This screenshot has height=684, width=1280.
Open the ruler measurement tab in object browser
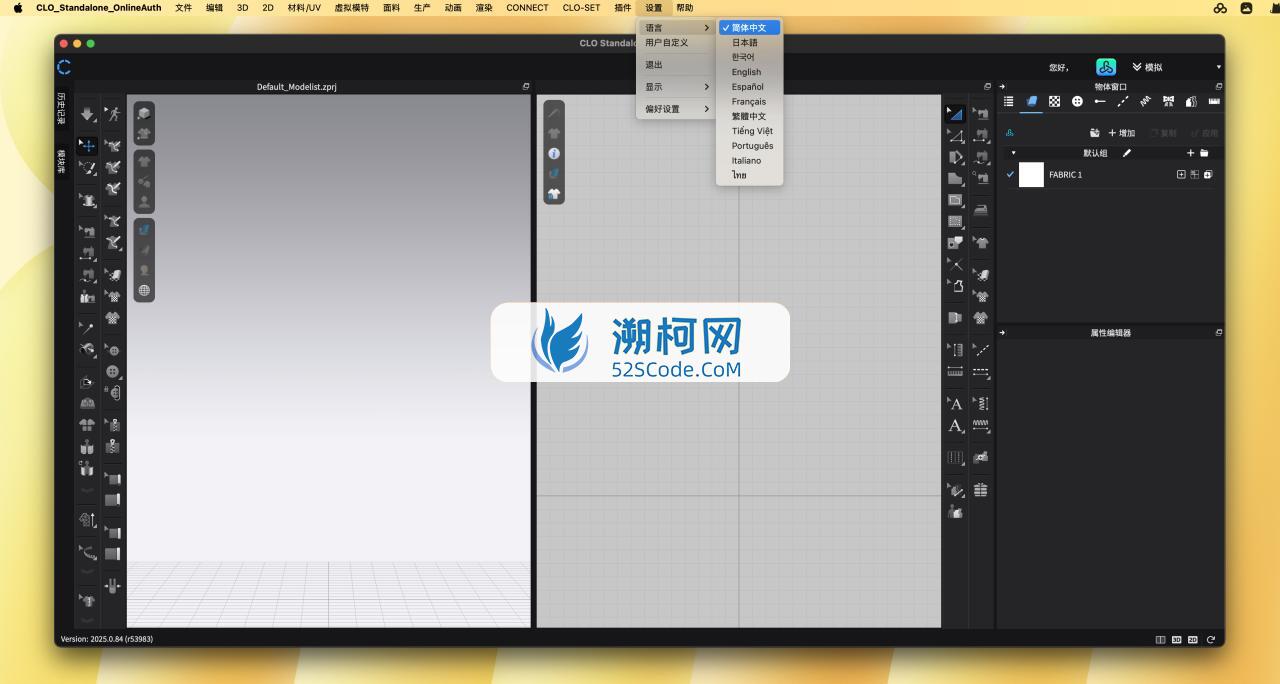(1214, 101)
